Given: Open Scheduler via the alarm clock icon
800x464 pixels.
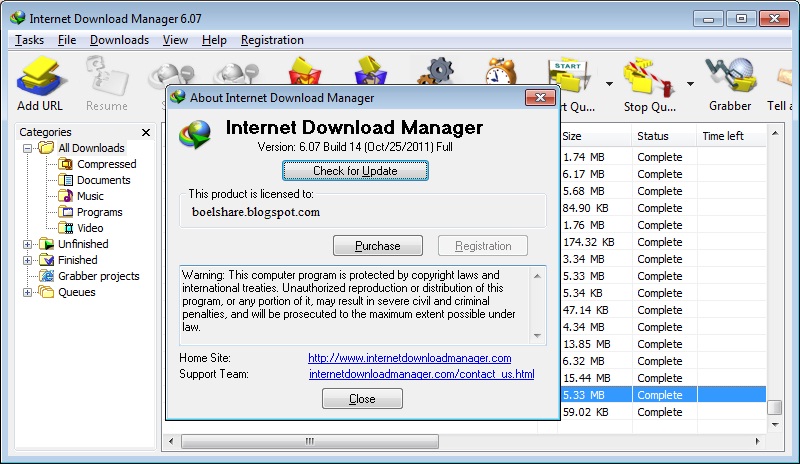Looking at the screenshot, I should tap(501, 71).
